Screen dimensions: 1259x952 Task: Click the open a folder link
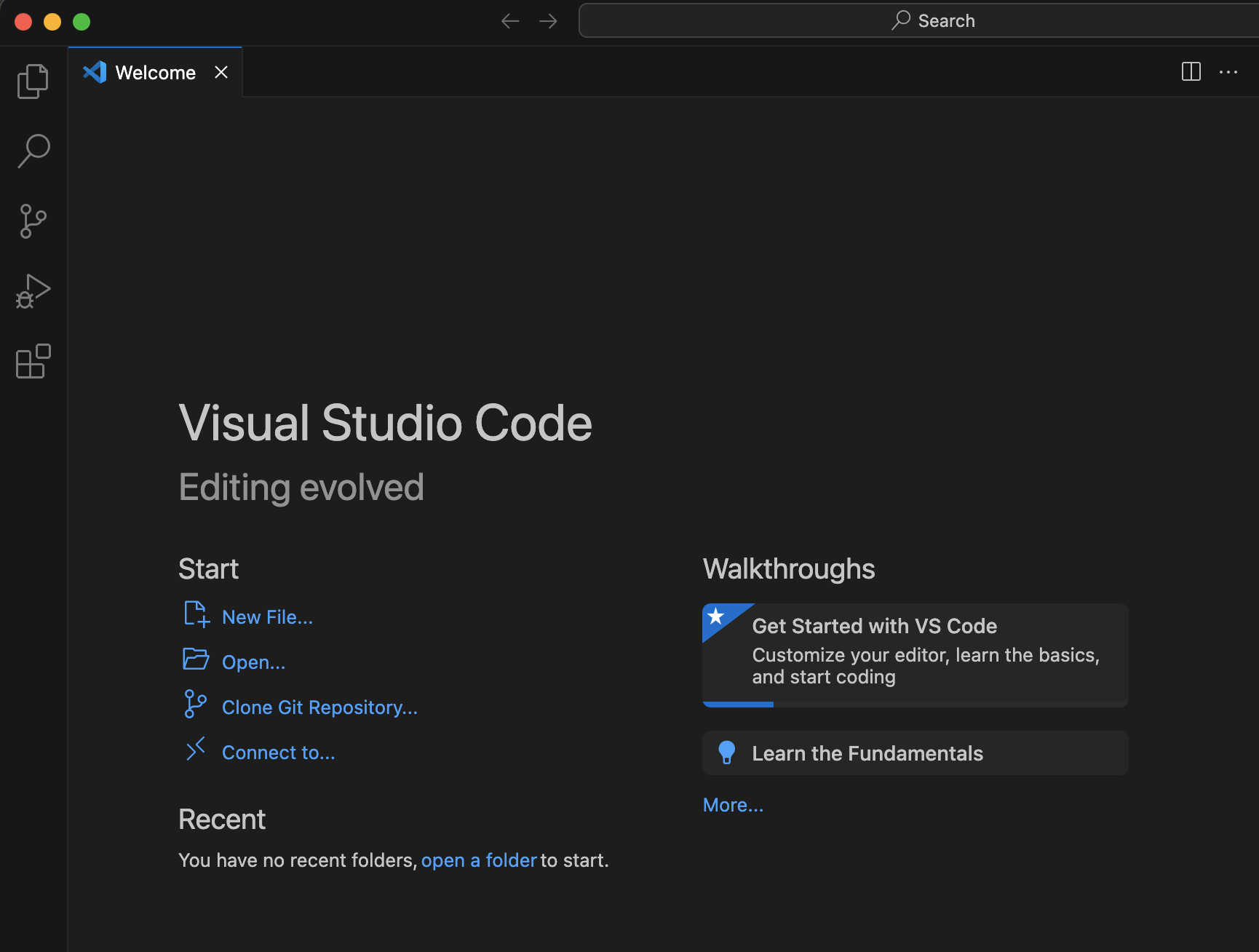pyautogui.click(x=478, y=860)
